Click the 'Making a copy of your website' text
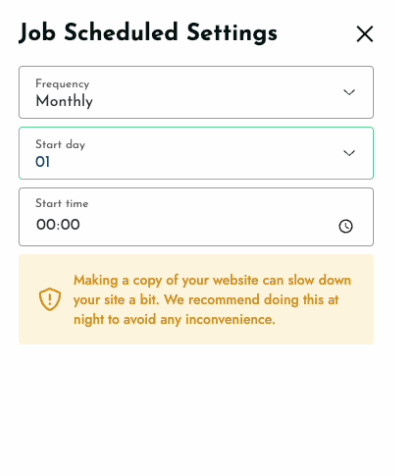The image size is (406, 476). click(x=166, y=280)
